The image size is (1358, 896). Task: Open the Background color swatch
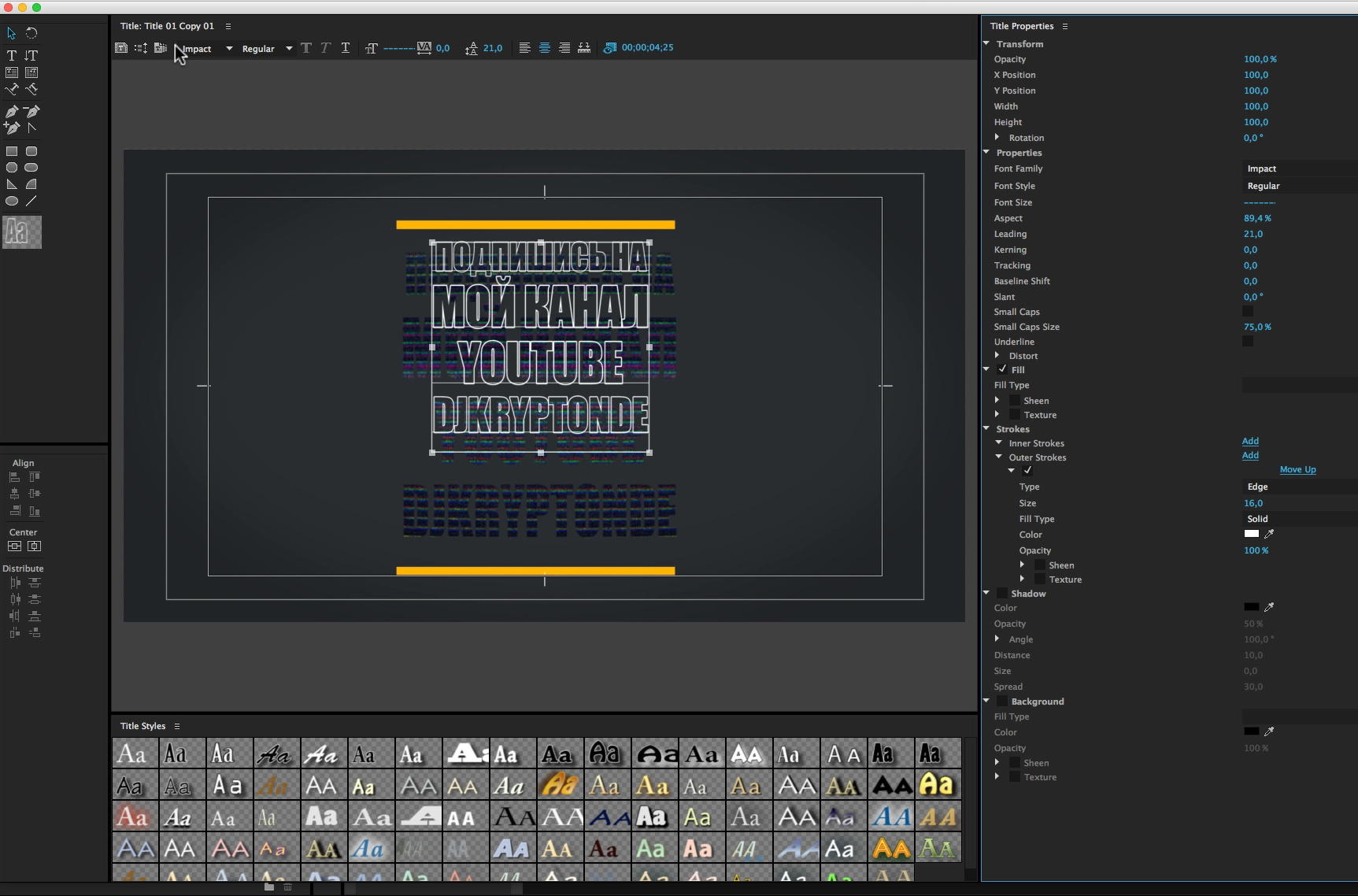[x=1251, y=731]
